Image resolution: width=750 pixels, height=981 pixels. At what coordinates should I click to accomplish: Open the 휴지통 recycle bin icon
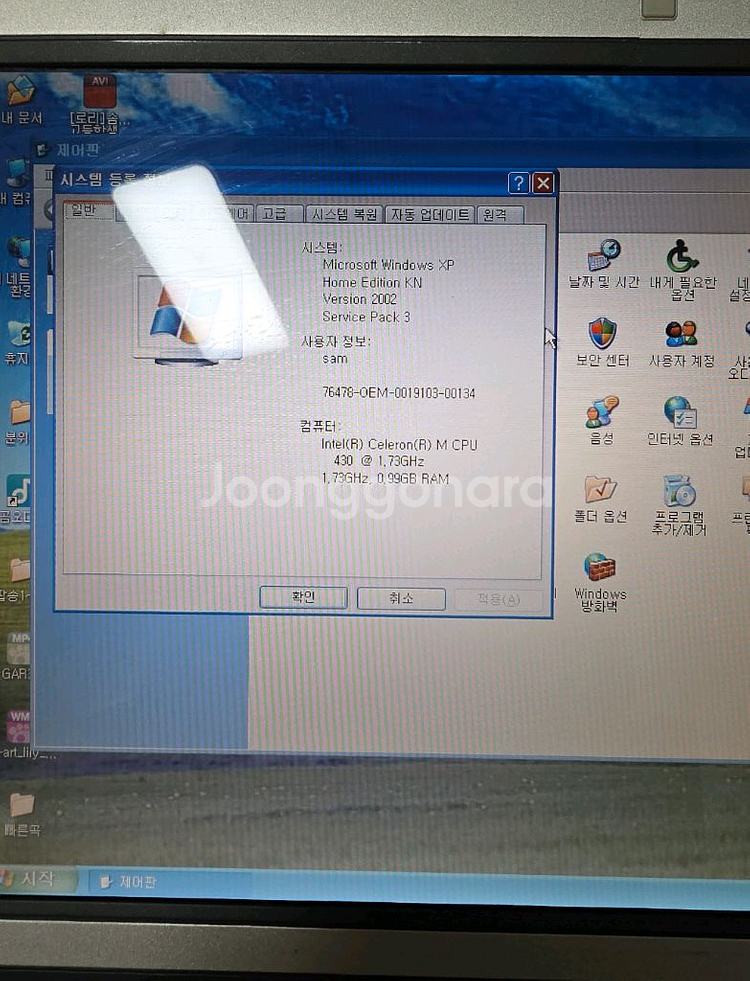click(16, 343)
